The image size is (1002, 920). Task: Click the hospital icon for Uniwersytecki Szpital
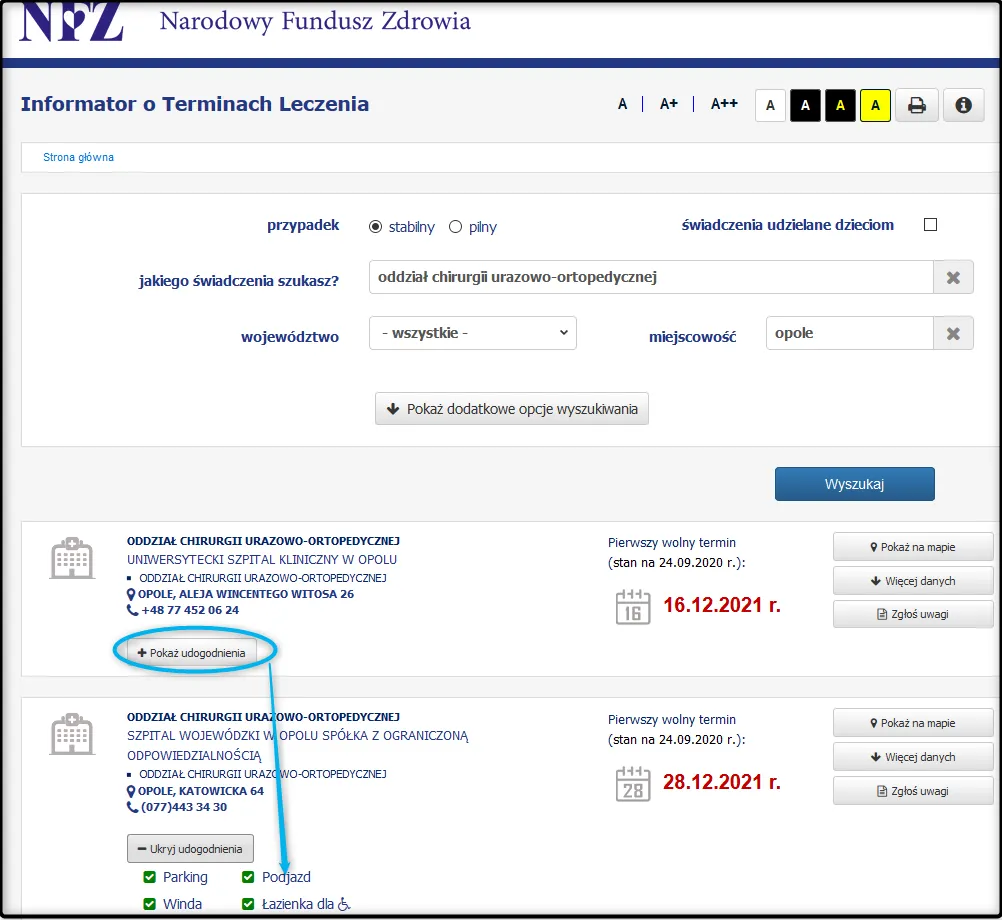click(71, 557)
